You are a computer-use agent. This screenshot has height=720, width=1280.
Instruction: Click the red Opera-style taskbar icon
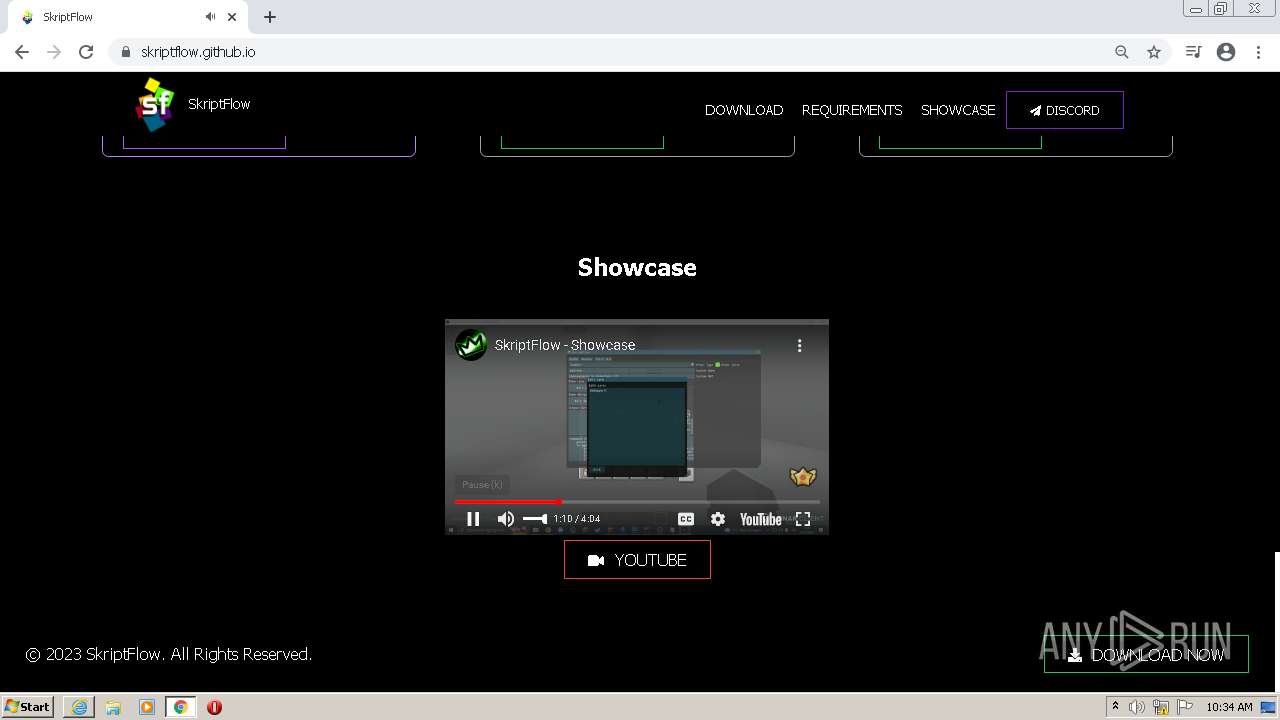click(x=214, y=707)
